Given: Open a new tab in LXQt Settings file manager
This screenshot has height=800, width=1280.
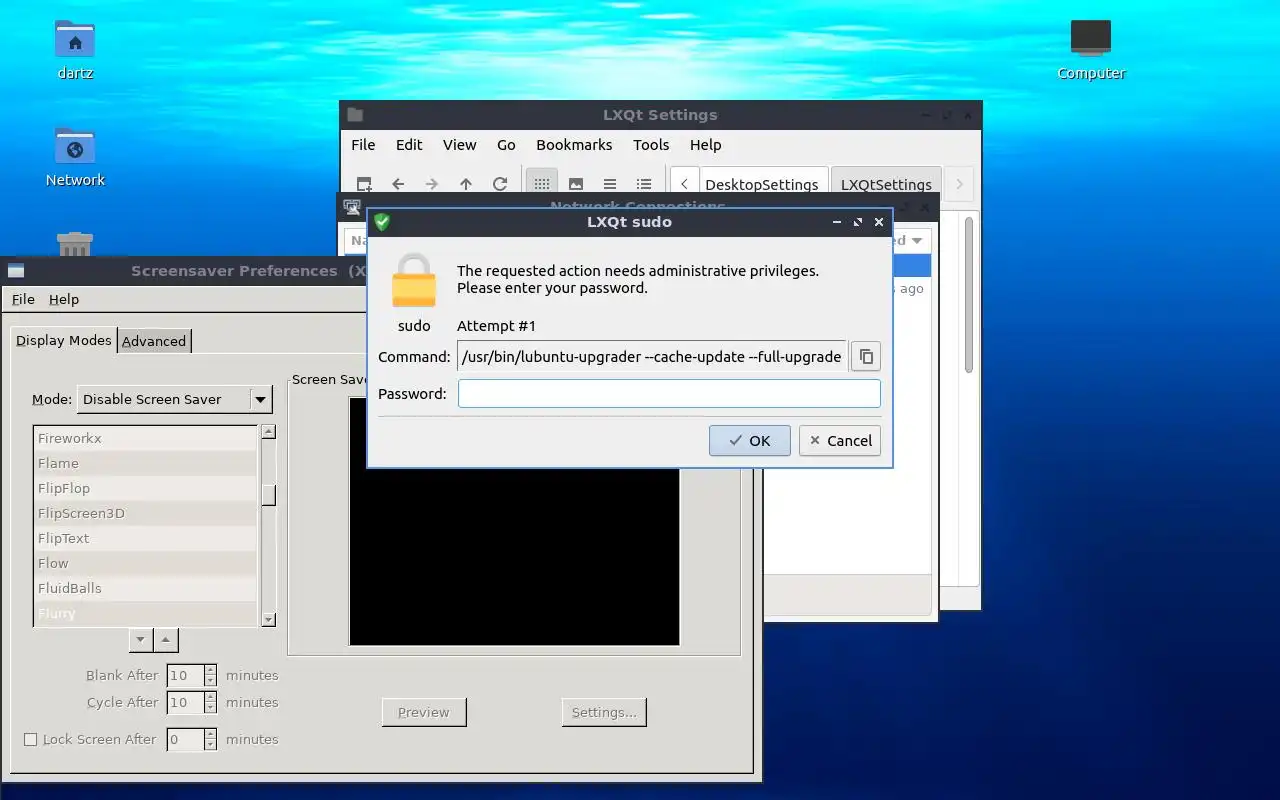Looking at the screenshot, I should click(365, 184).
